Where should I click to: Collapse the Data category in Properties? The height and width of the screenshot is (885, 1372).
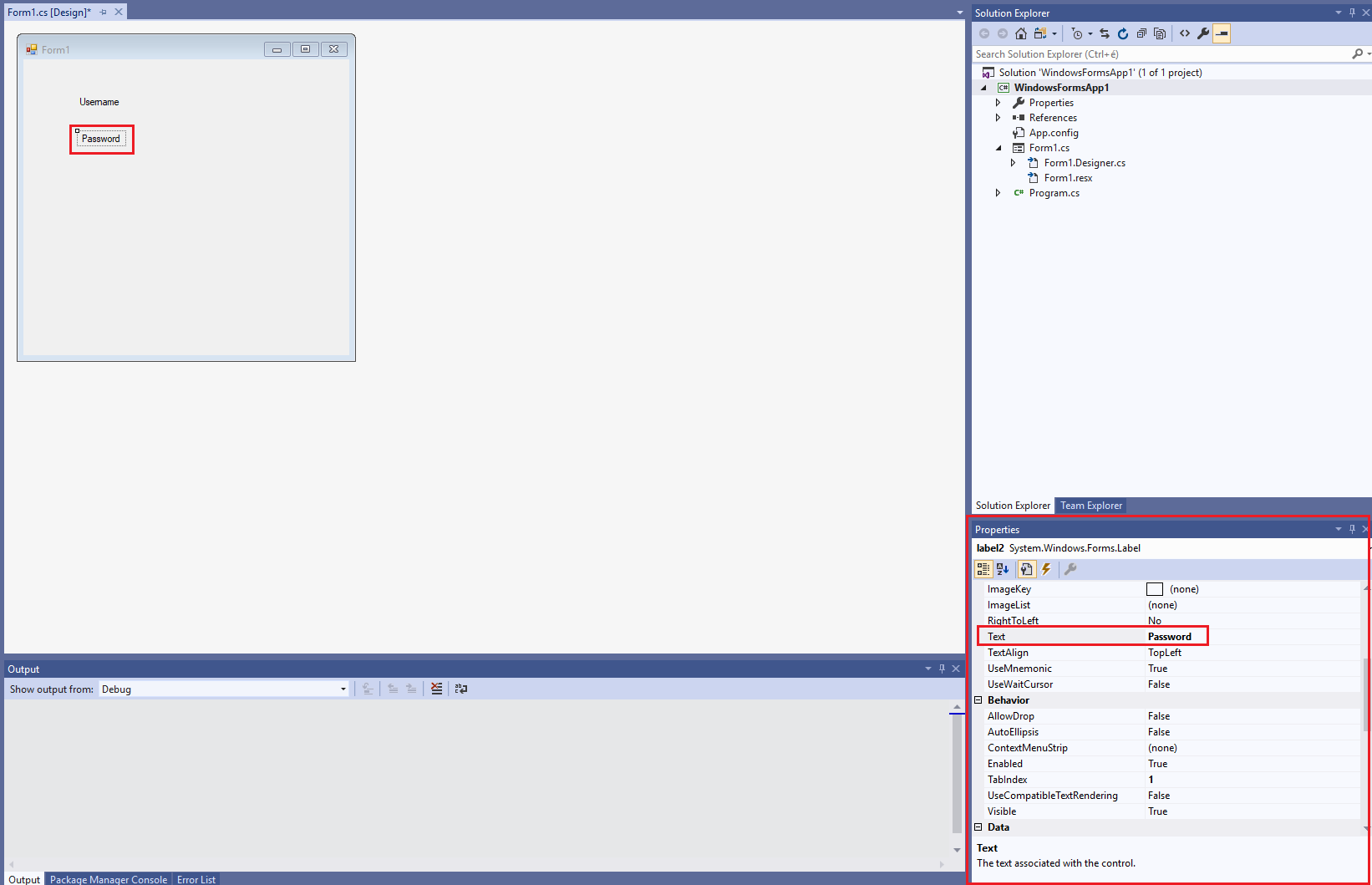[978, 827]
